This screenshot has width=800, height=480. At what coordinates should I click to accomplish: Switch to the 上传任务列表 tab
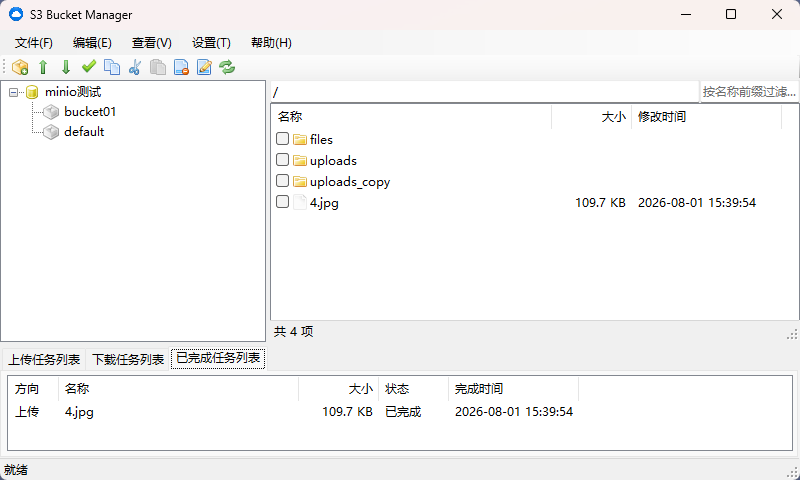(x=44, y=360)
